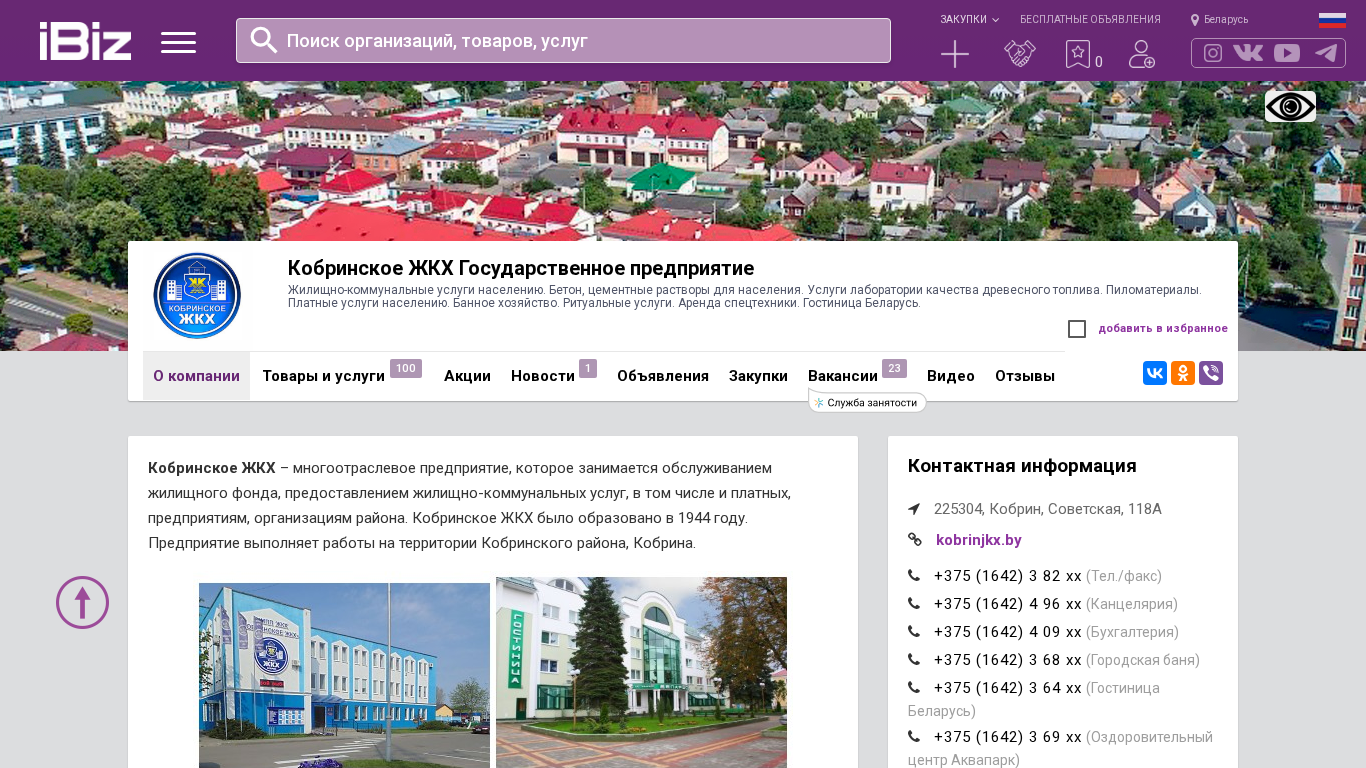Screen dimensions: 1366x768
Task: Tick the добавить в избранное checkbox
Action: pyautogui.click(x=1077, y=329)
